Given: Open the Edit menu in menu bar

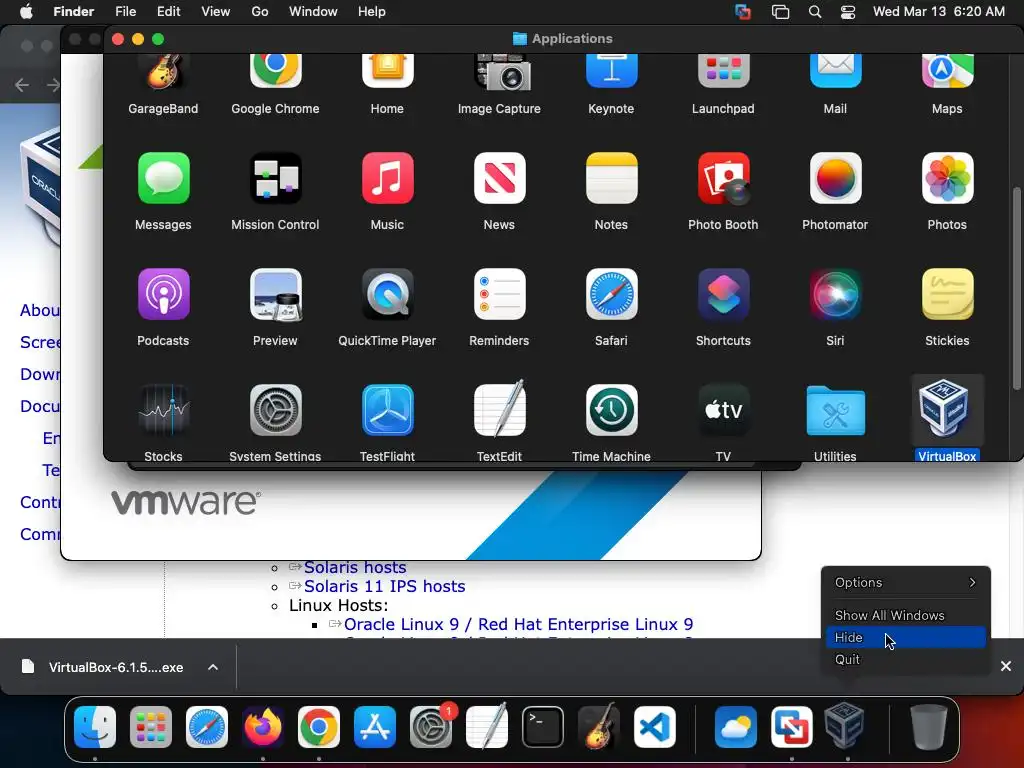Looking at the screenshot, I should (168, 12).
